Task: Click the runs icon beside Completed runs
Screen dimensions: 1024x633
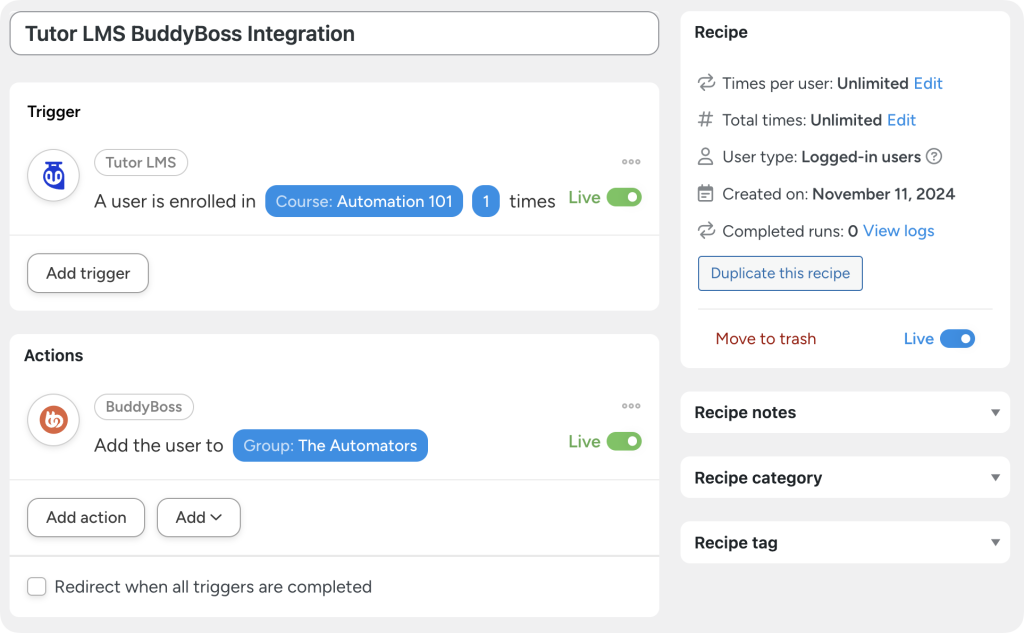Action: pos(707,230)
